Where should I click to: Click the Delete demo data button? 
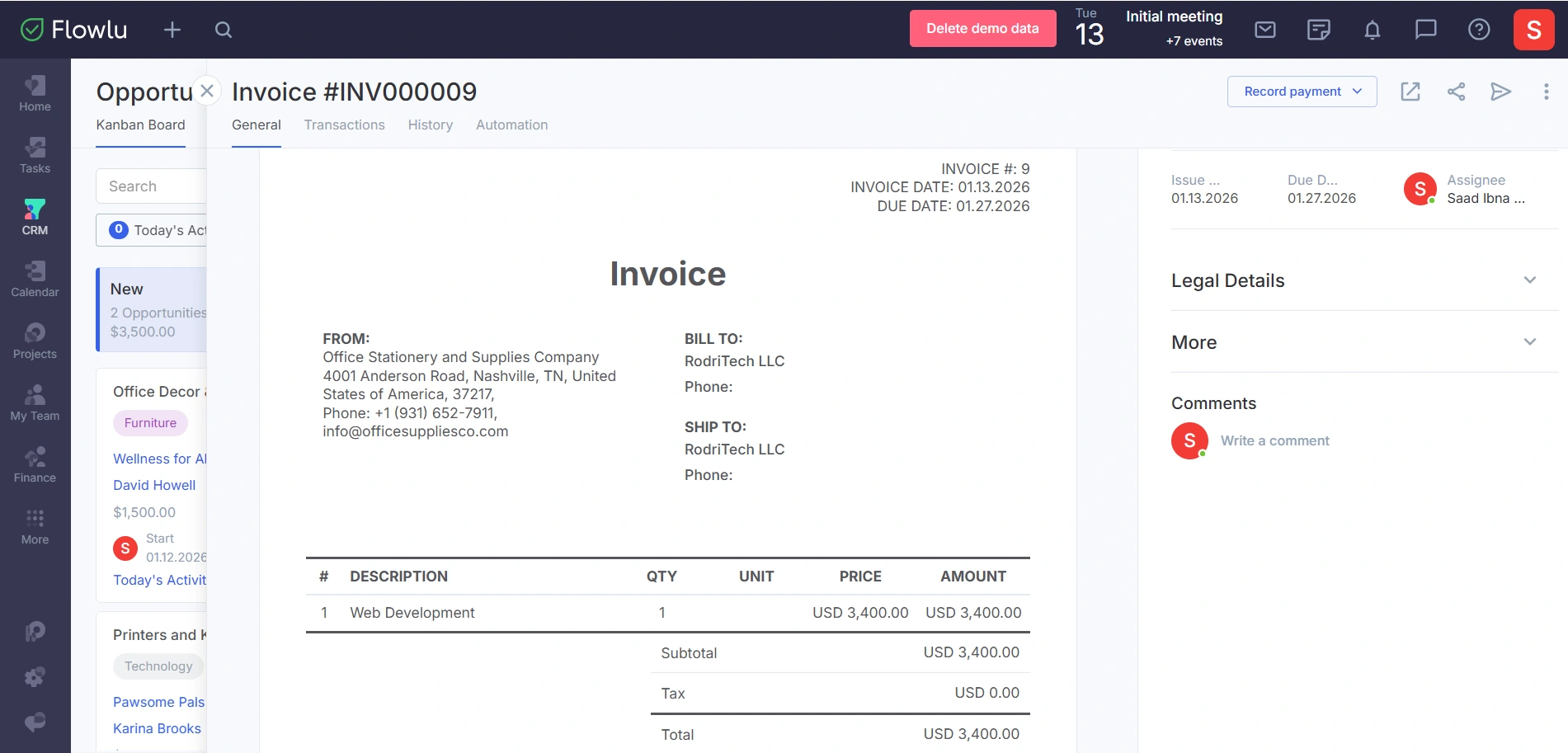pos(982,29)
